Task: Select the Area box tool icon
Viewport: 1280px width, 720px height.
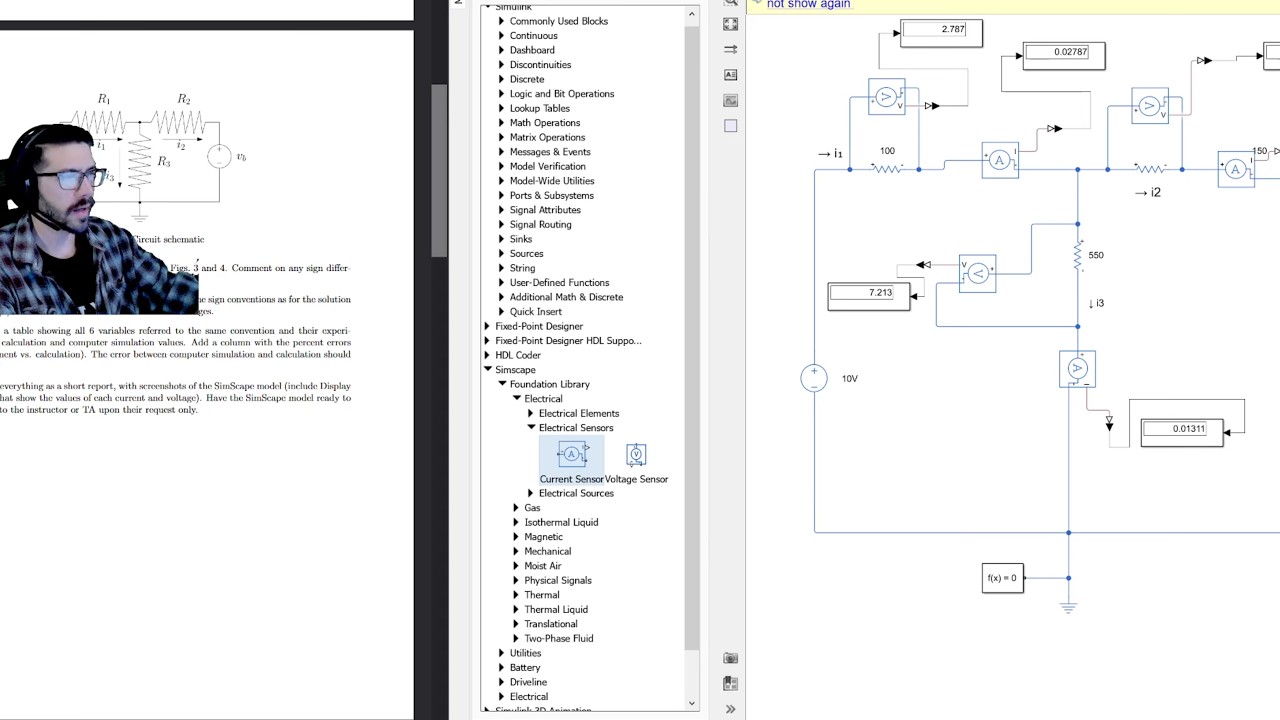Action: pos(730,126)
